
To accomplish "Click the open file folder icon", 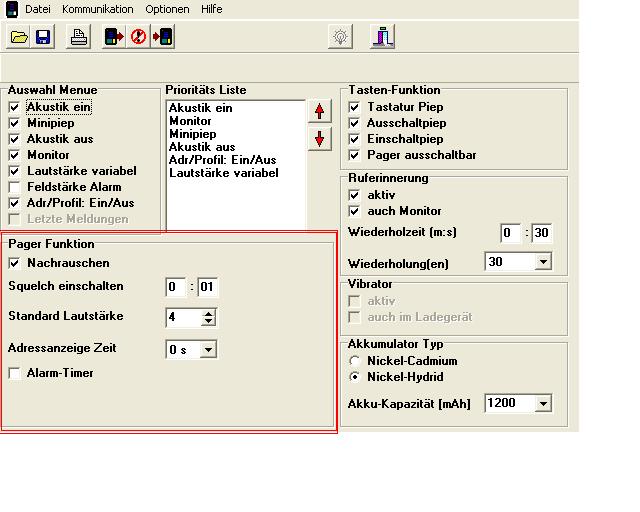I will [19, 37].
